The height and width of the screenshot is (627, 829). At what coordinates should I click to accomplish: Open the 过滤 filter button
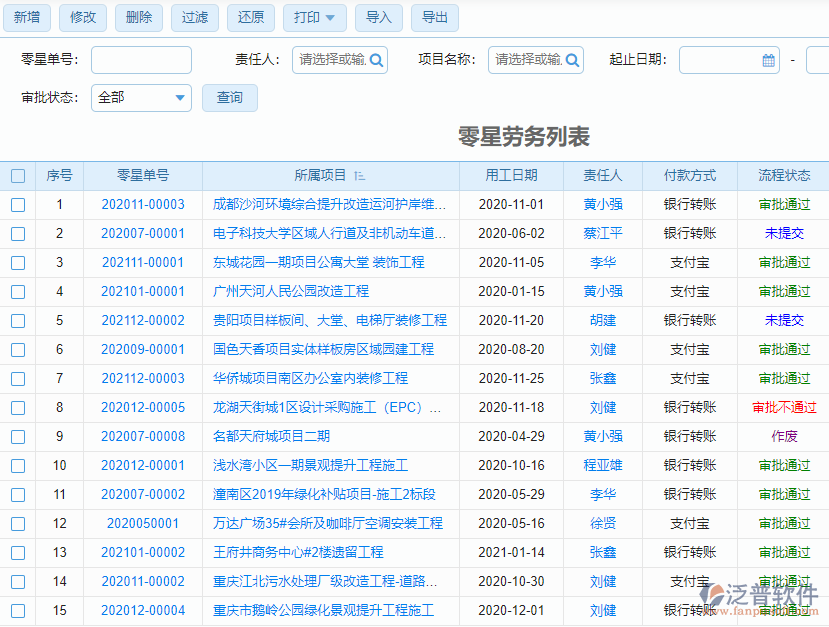(195, 18)
